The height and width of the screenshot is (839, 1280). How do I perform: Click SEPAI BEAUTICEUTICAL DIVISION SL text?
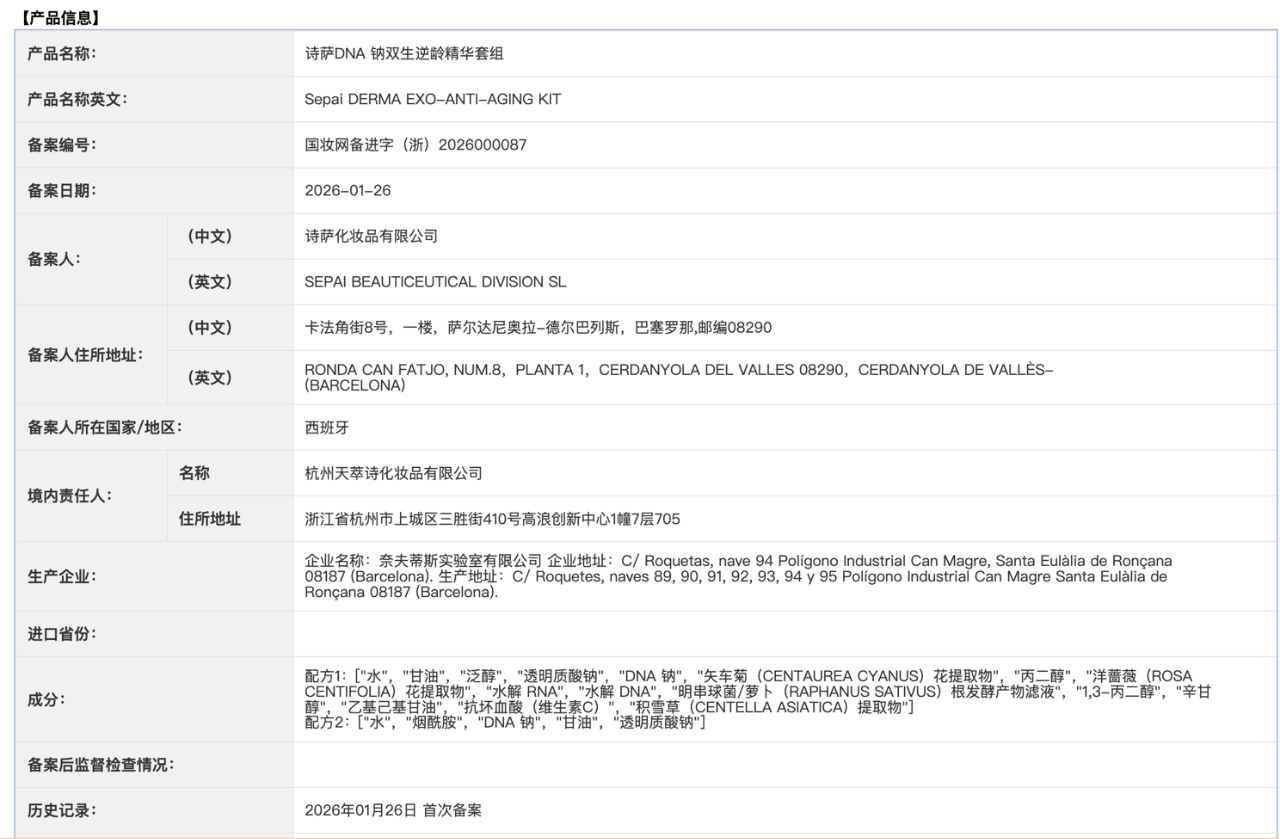(435, 282)
